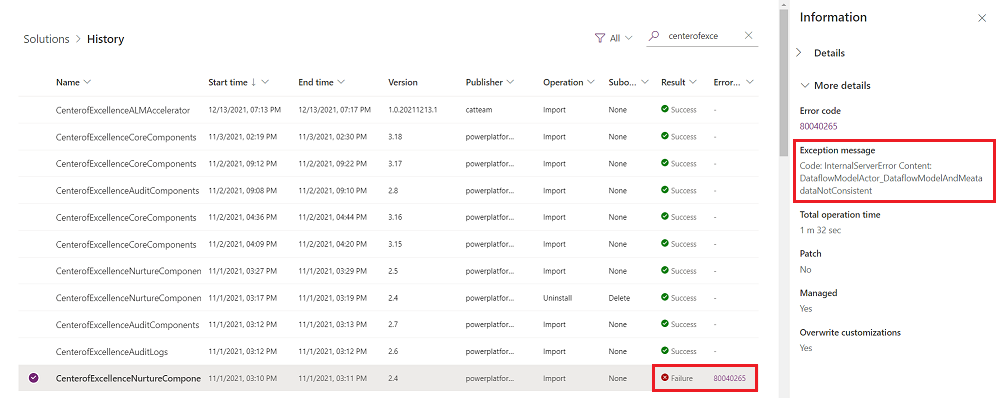This screenshot has height=398, width=1000.
Task: Click into the centerofexce search field
Action: tap(702, 36)
